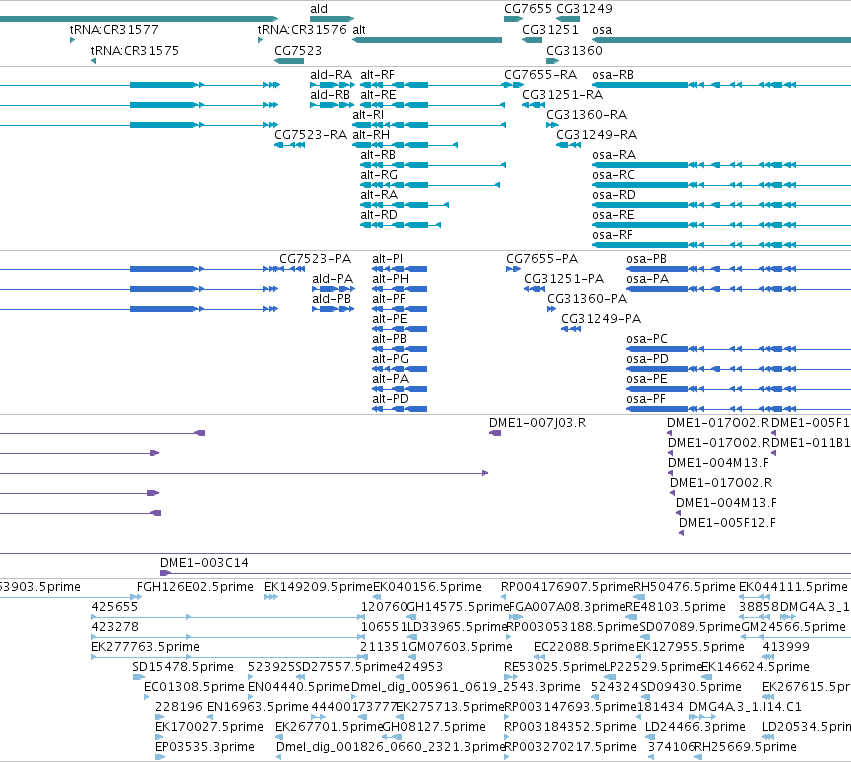Select the alt-PG protein label
The image size is (851, 762).
click(x=391, y=359)
